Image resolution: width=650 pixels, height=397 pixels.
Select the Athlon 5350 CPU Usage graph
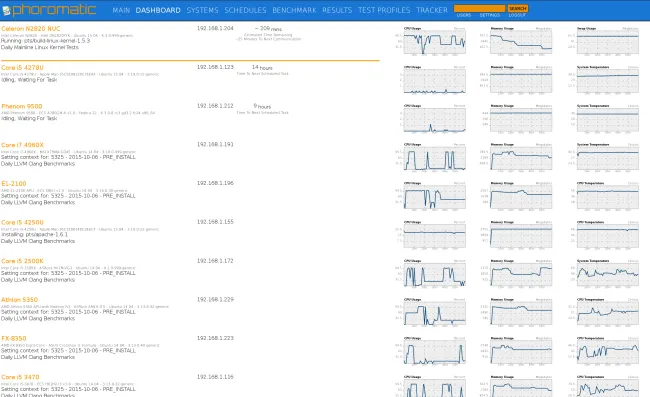[430, 312]
